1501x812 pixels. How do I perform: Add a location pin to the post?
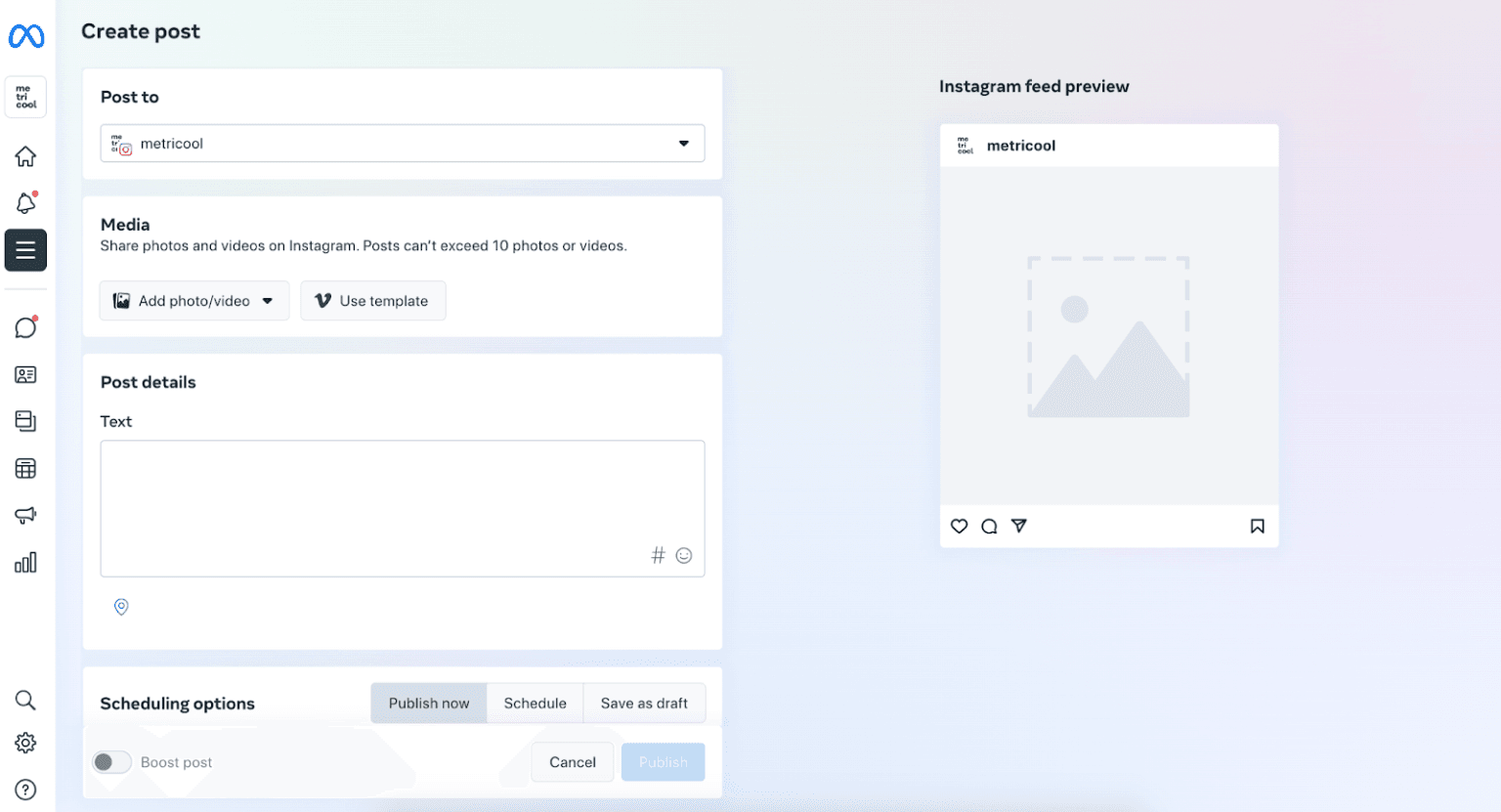(x=121, y=607)
